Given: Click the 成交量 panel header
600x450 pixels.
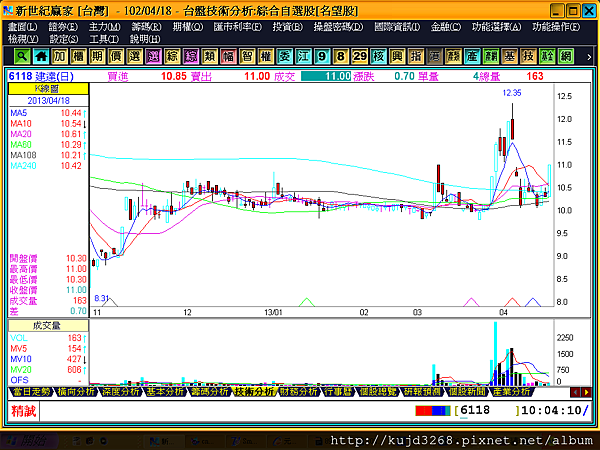Looking at the screenshot, I should (x=48, y=326).
